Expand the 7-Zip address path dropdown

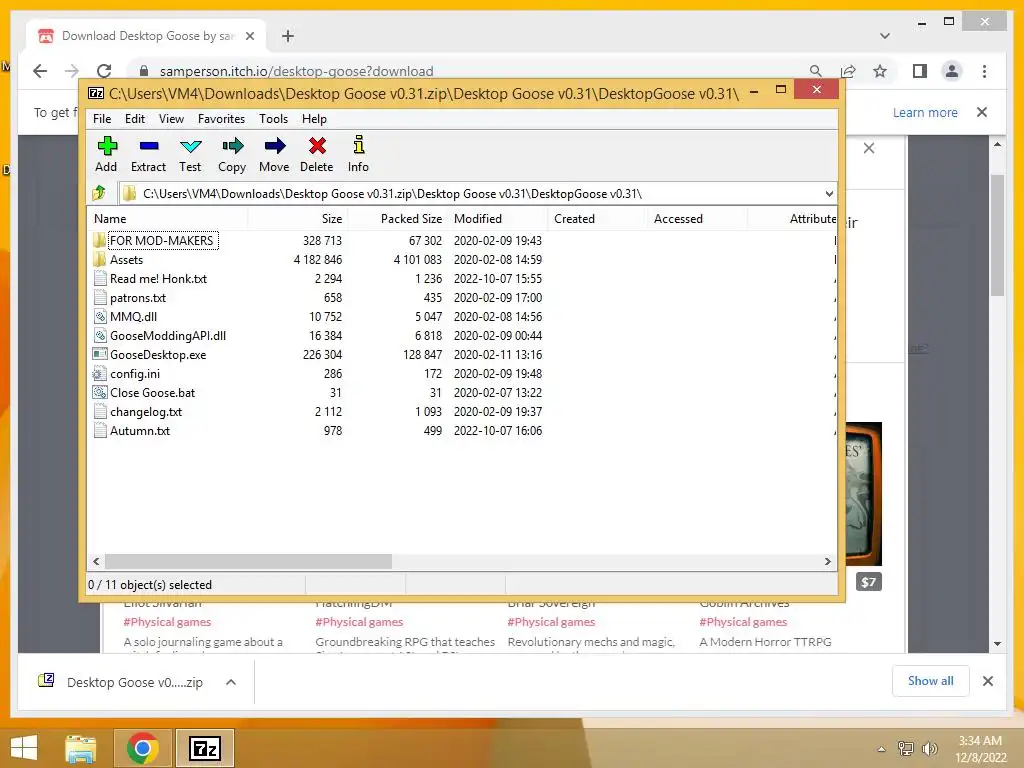(x=829, y=194)
